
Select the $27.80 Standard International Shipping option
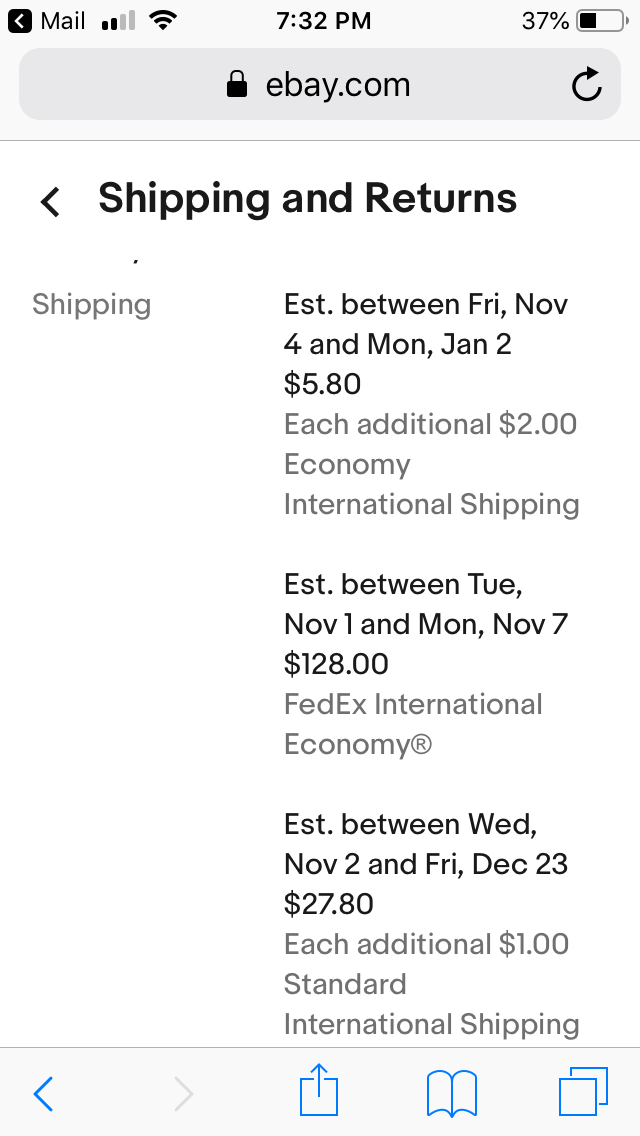point(431,924)
